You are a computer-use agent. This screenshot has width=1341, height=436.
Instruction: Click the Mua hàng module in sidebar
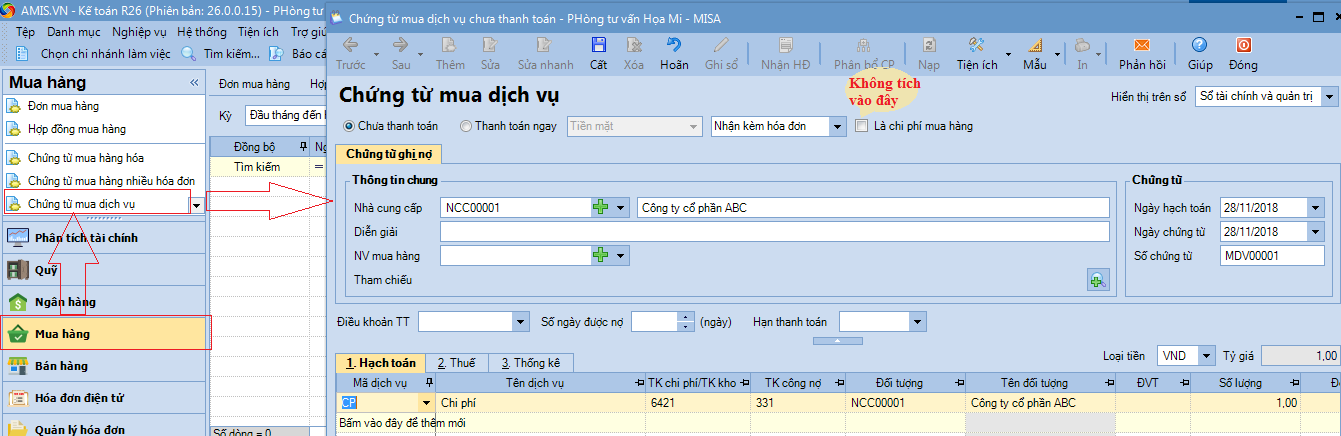pos(105,333)
